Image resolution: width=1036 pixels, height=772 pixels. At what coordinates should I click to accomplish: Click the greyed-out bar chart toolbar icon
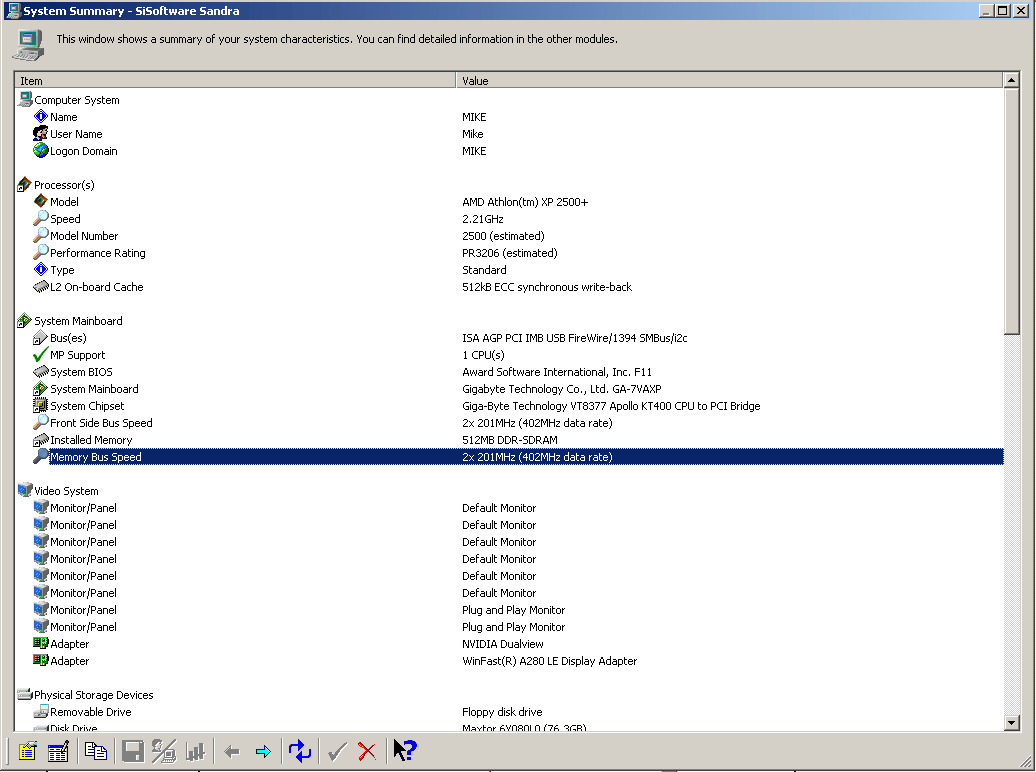tap(196, 752)
